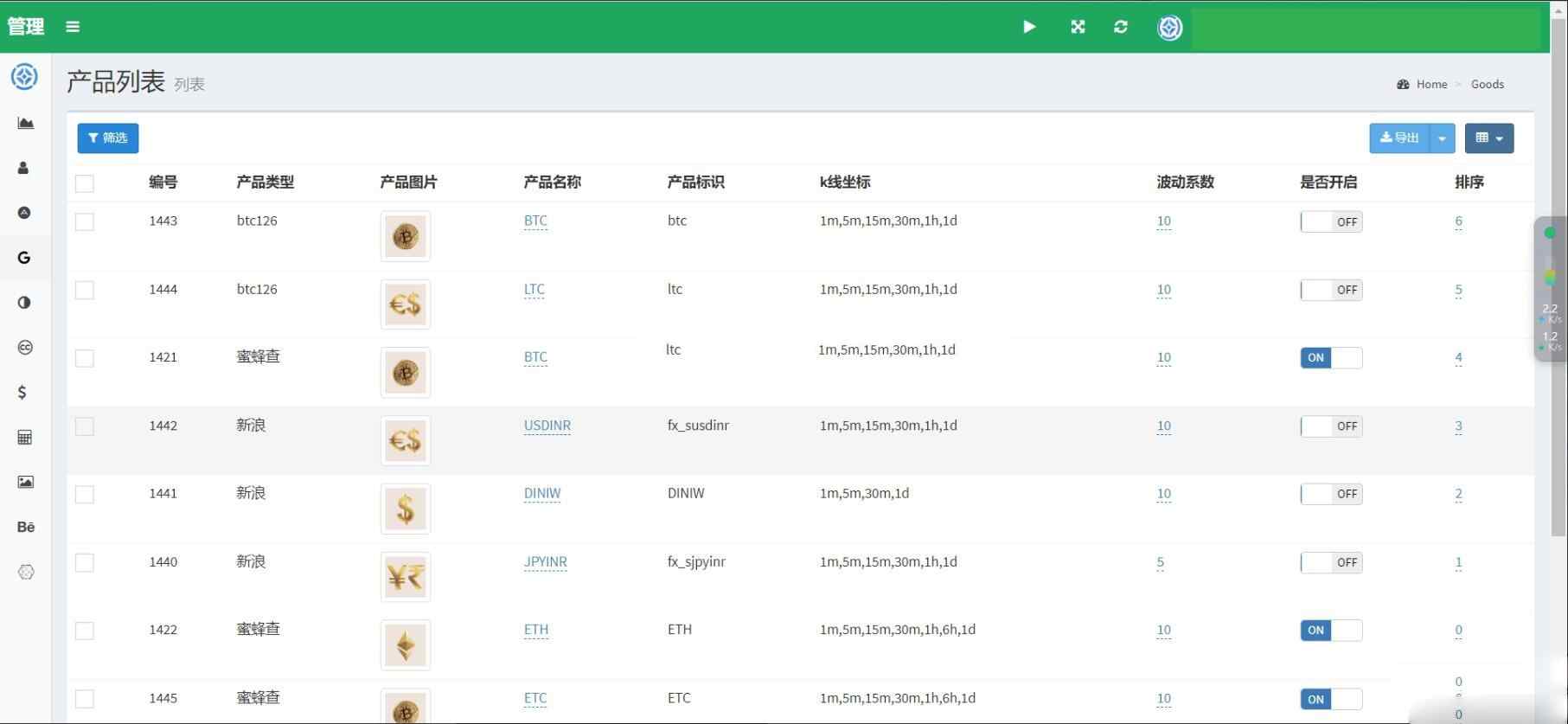Click the product image of row 1442
Image resolution: width=1568 pixels, height=724 pixels.
pyautogui.click(x=406, y=441)
